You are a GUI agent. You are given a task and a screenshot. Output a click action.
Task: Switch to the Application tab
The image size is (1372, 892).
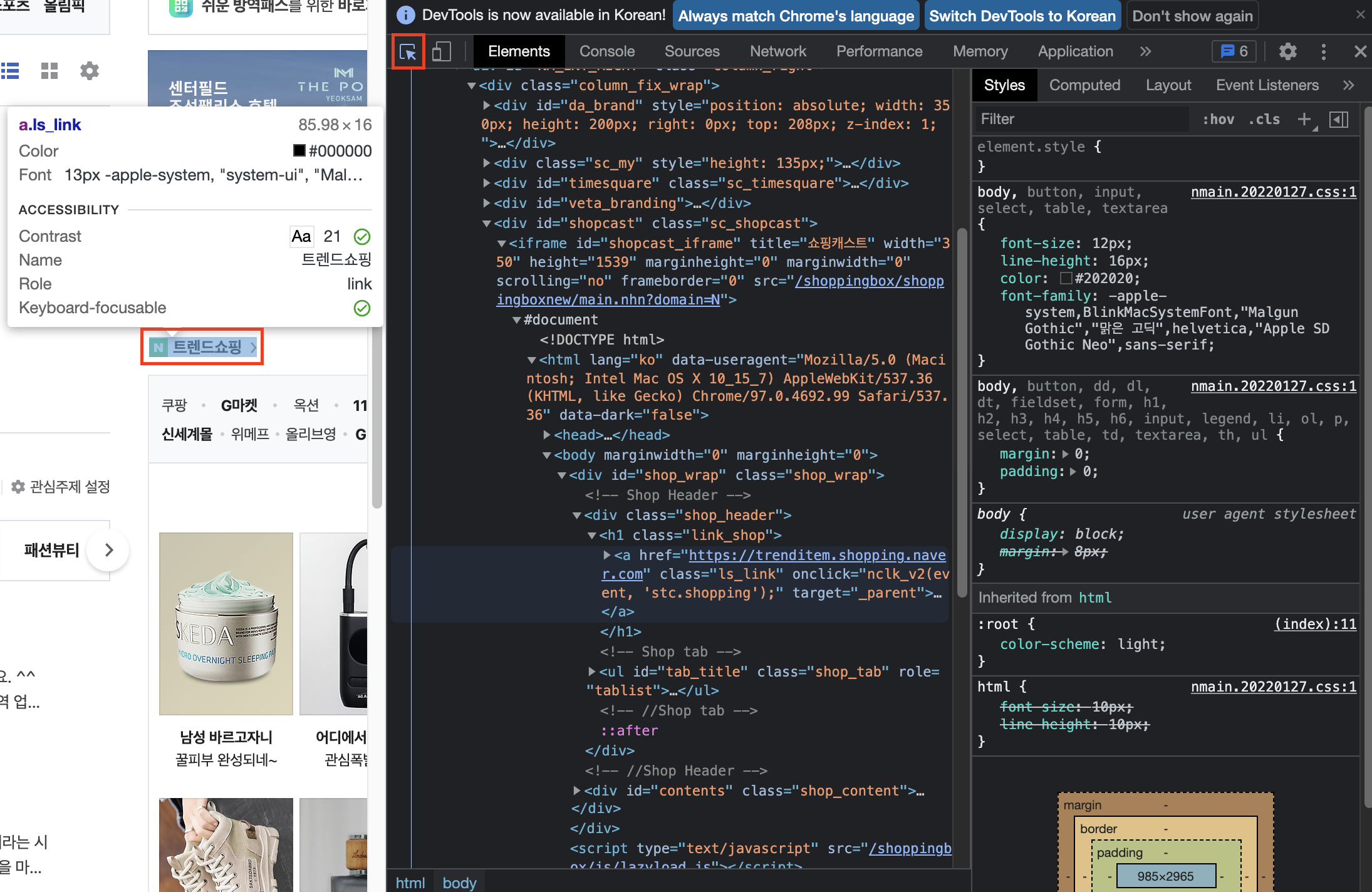1076,51
